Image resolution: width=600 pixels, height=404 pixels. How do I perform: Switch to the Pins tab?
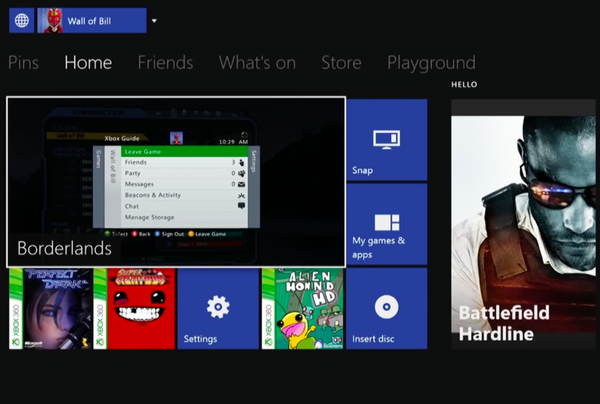(23, 62)
